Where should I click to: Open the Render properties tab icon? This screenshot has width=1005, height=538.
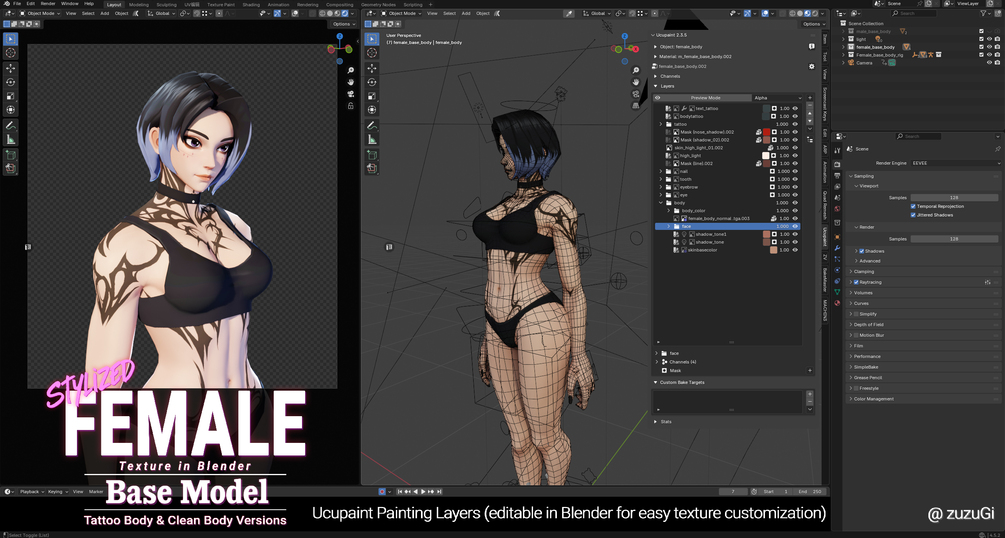(837, 165)
